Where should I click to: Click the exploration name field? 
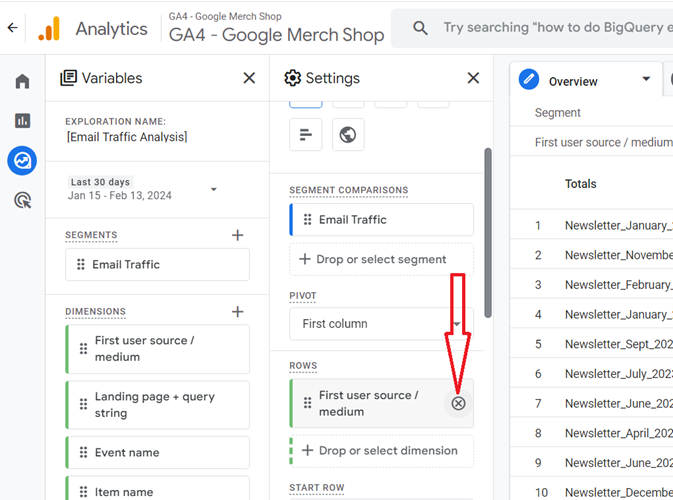coord(127,137)
